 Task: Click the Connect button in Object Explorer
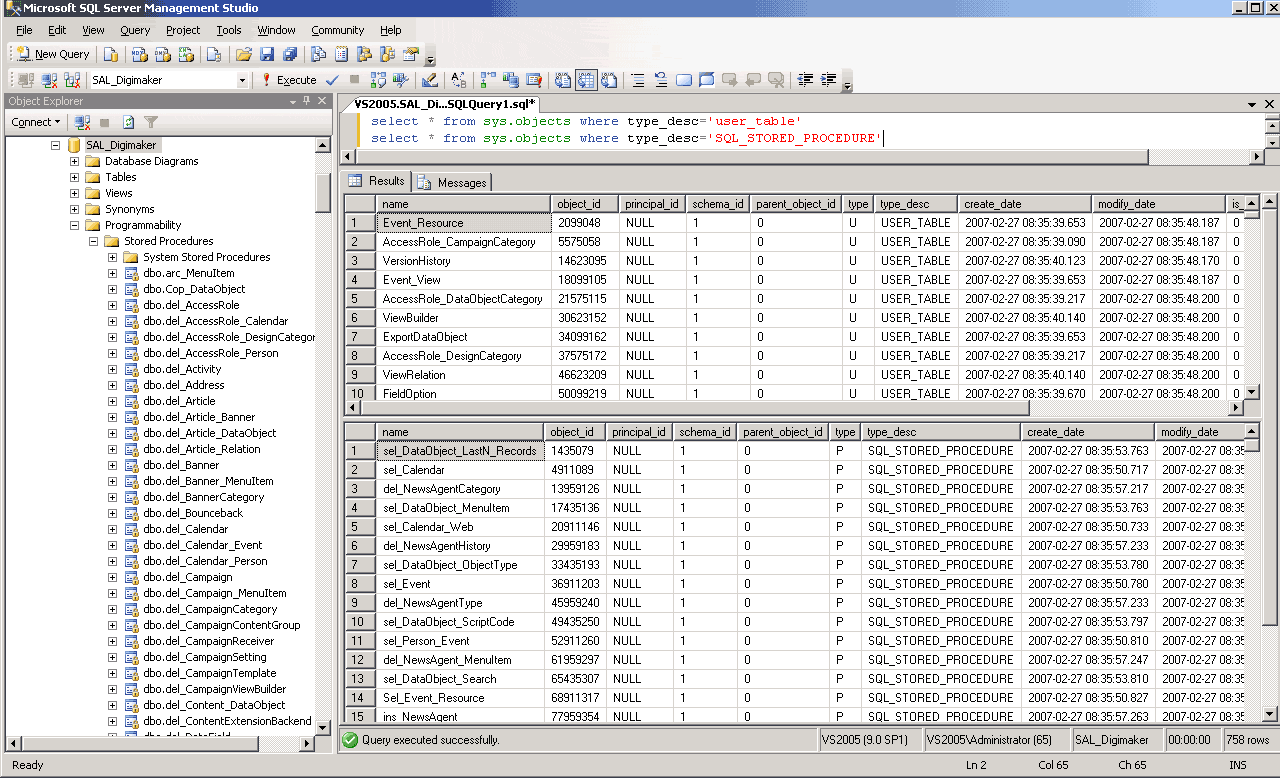coord(35,122)
